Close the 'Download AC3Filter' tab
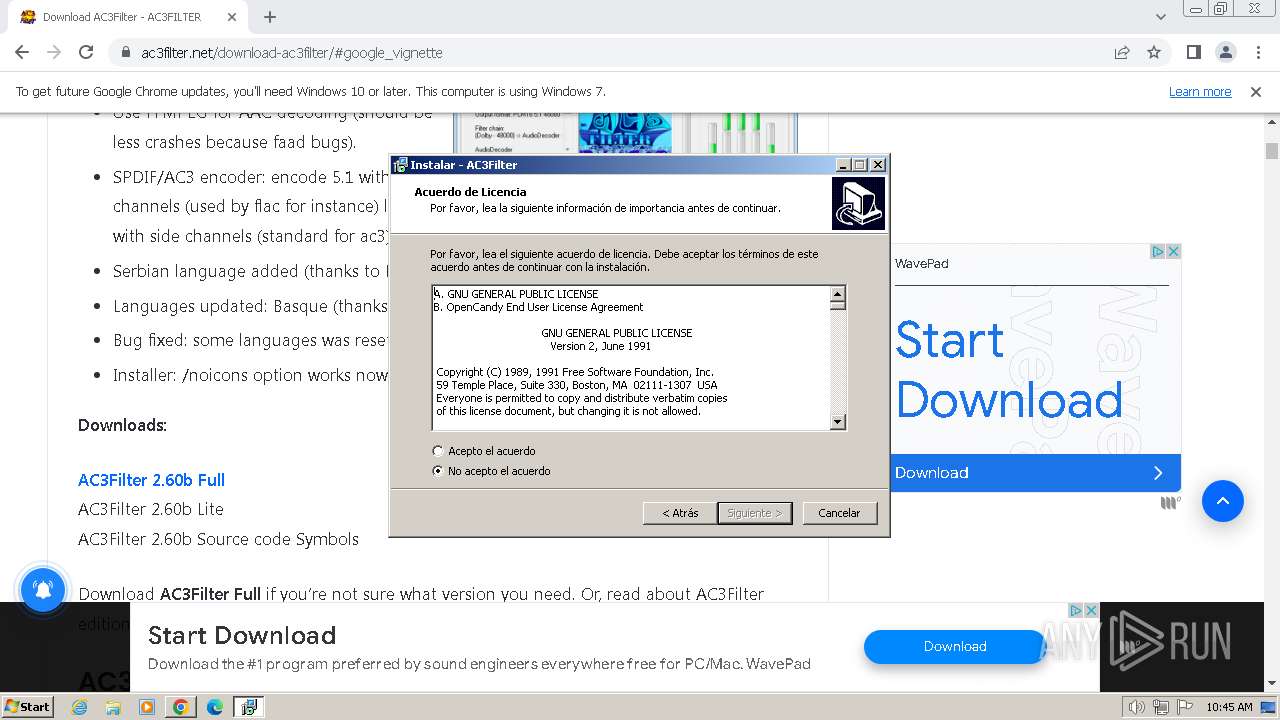 click(x=232, y=17)
